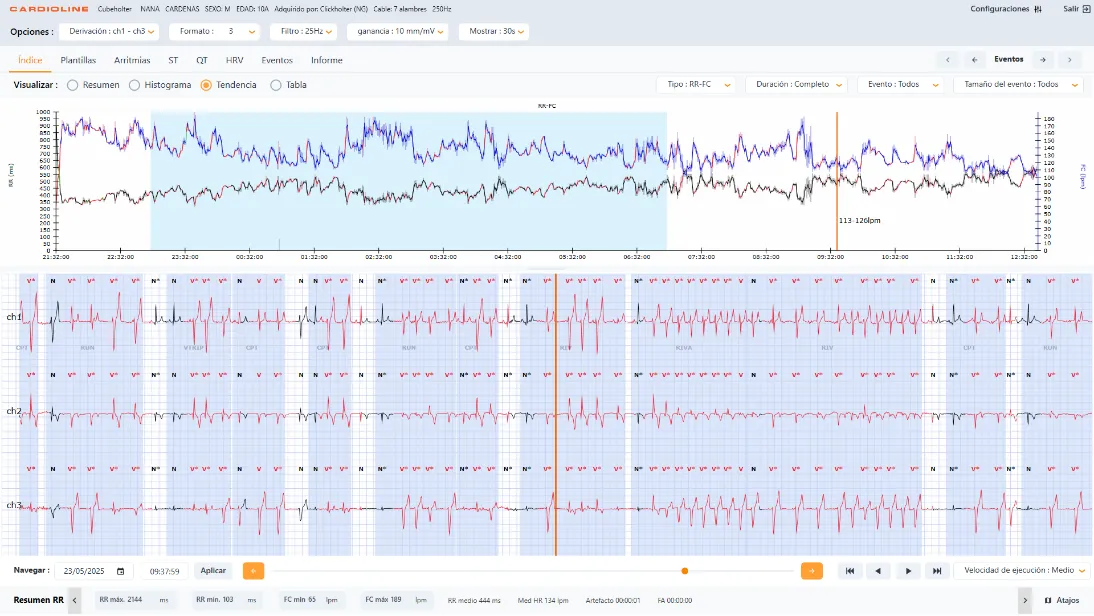Select the Tabla radio button
The image size is (1094, 616).
tap(276, 85)
